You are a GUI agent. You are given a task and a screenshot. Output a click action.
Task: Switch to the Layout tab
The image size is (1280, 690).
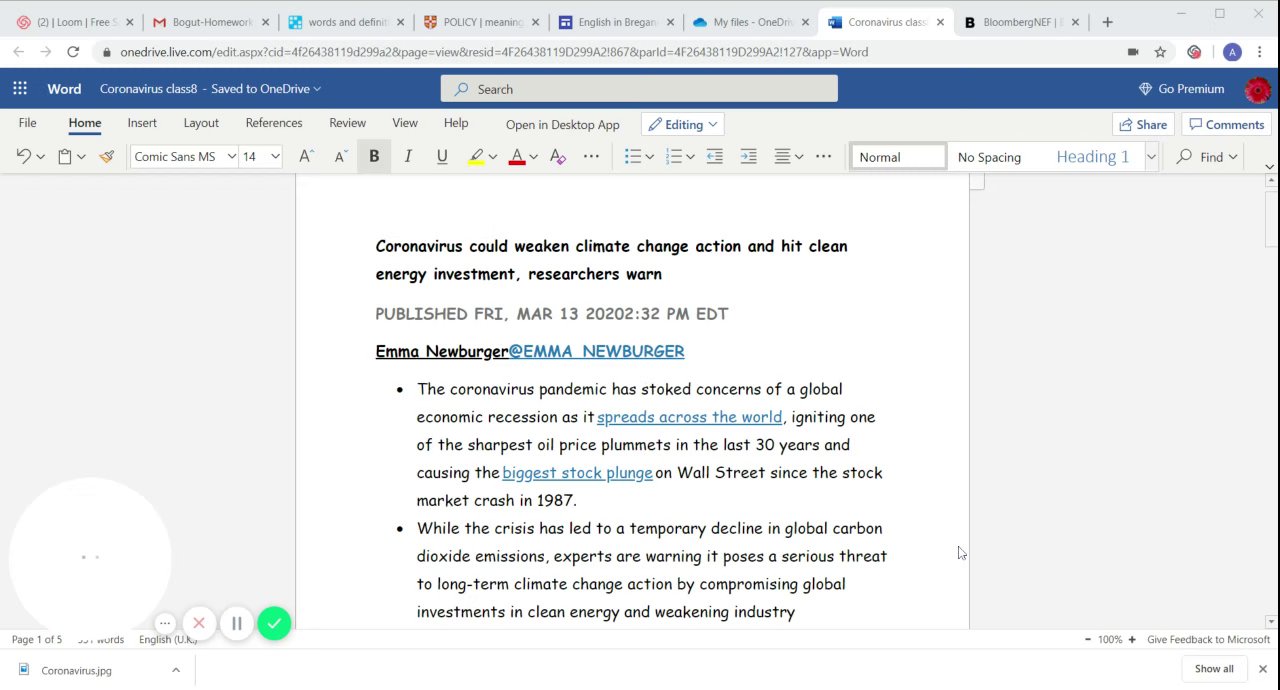[201, 123]
